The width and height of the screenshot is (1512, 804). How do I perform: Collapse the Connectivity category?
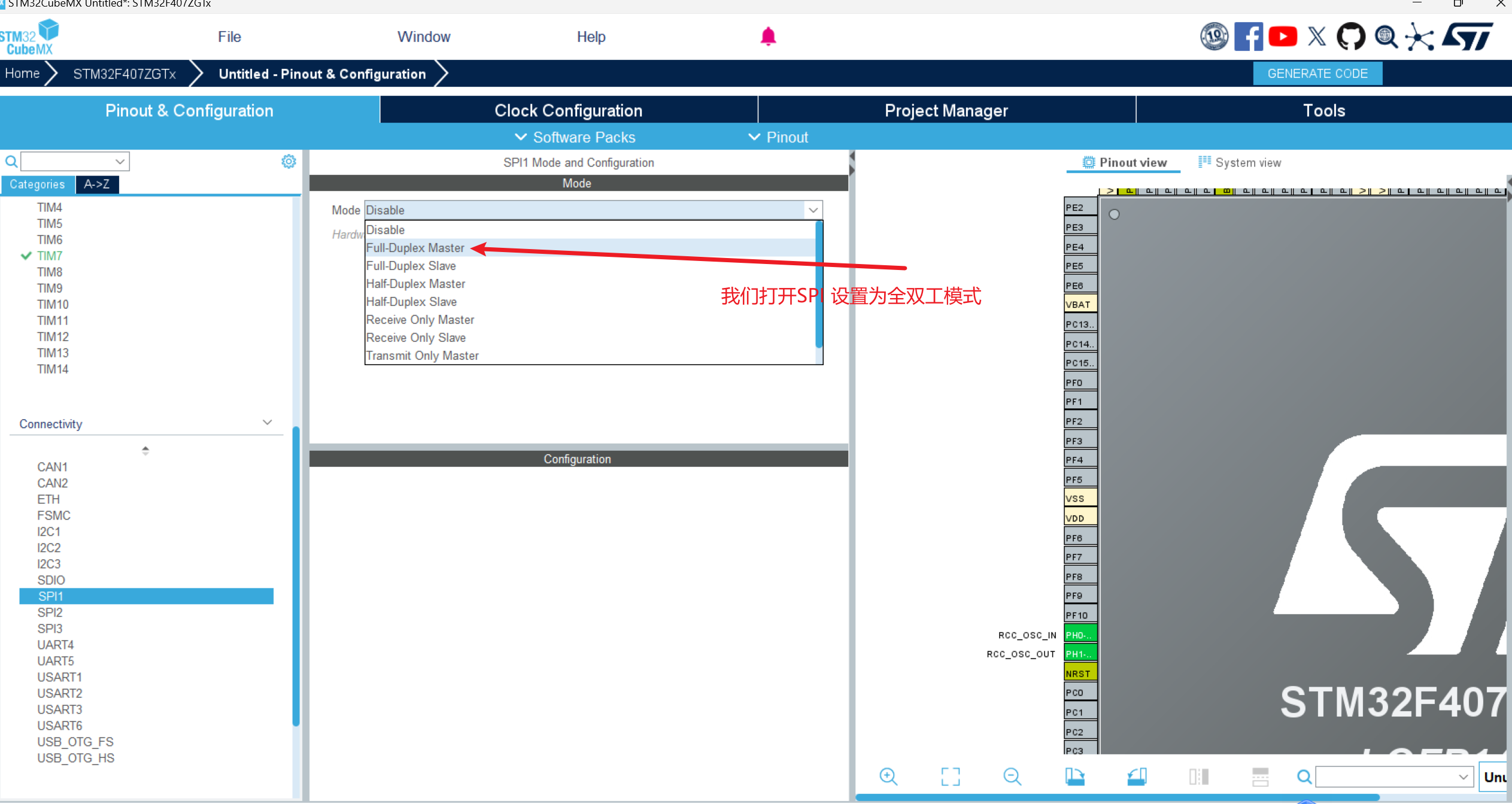[267, 423]
